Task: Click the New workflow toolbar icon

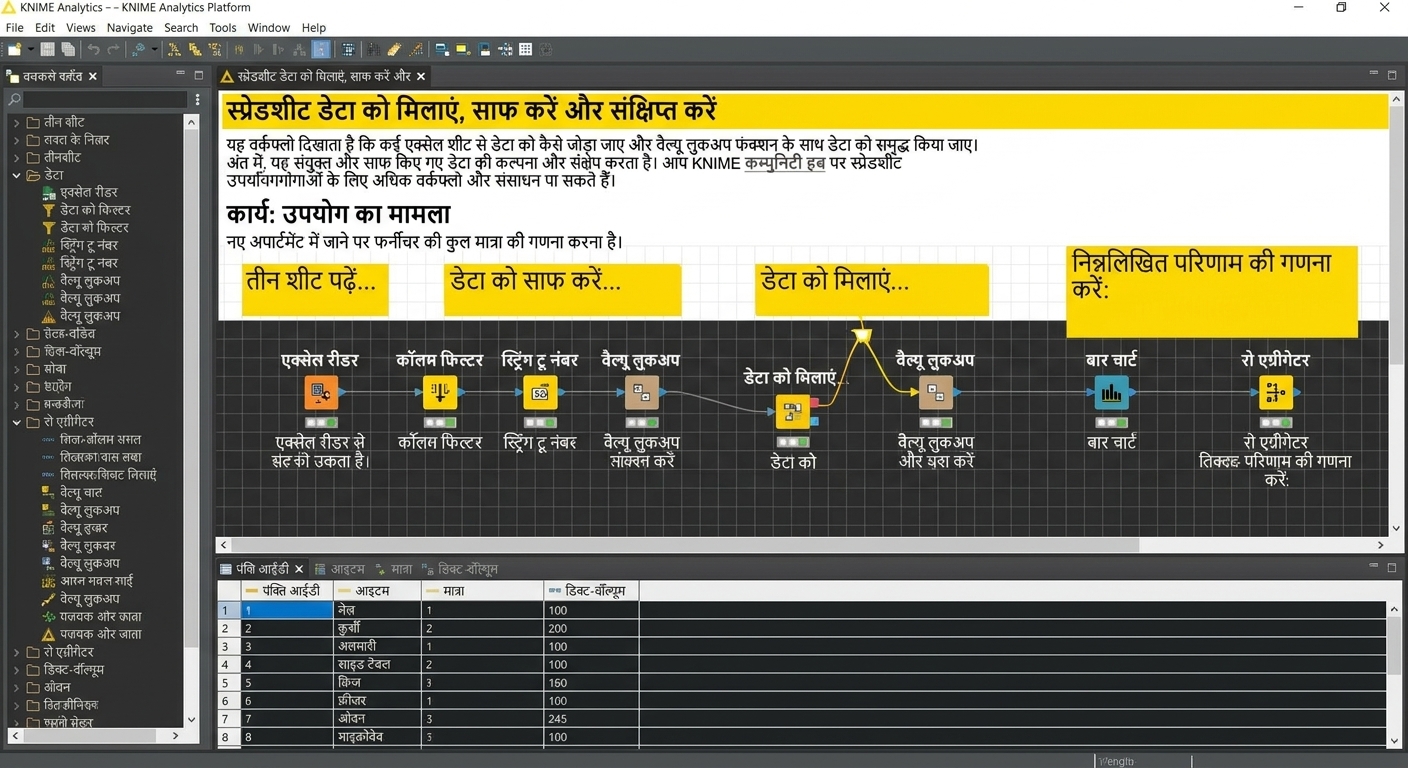Action: 14,49
